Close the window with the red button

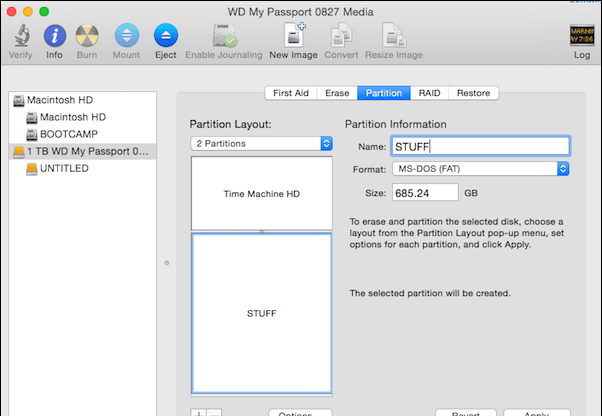12,12
